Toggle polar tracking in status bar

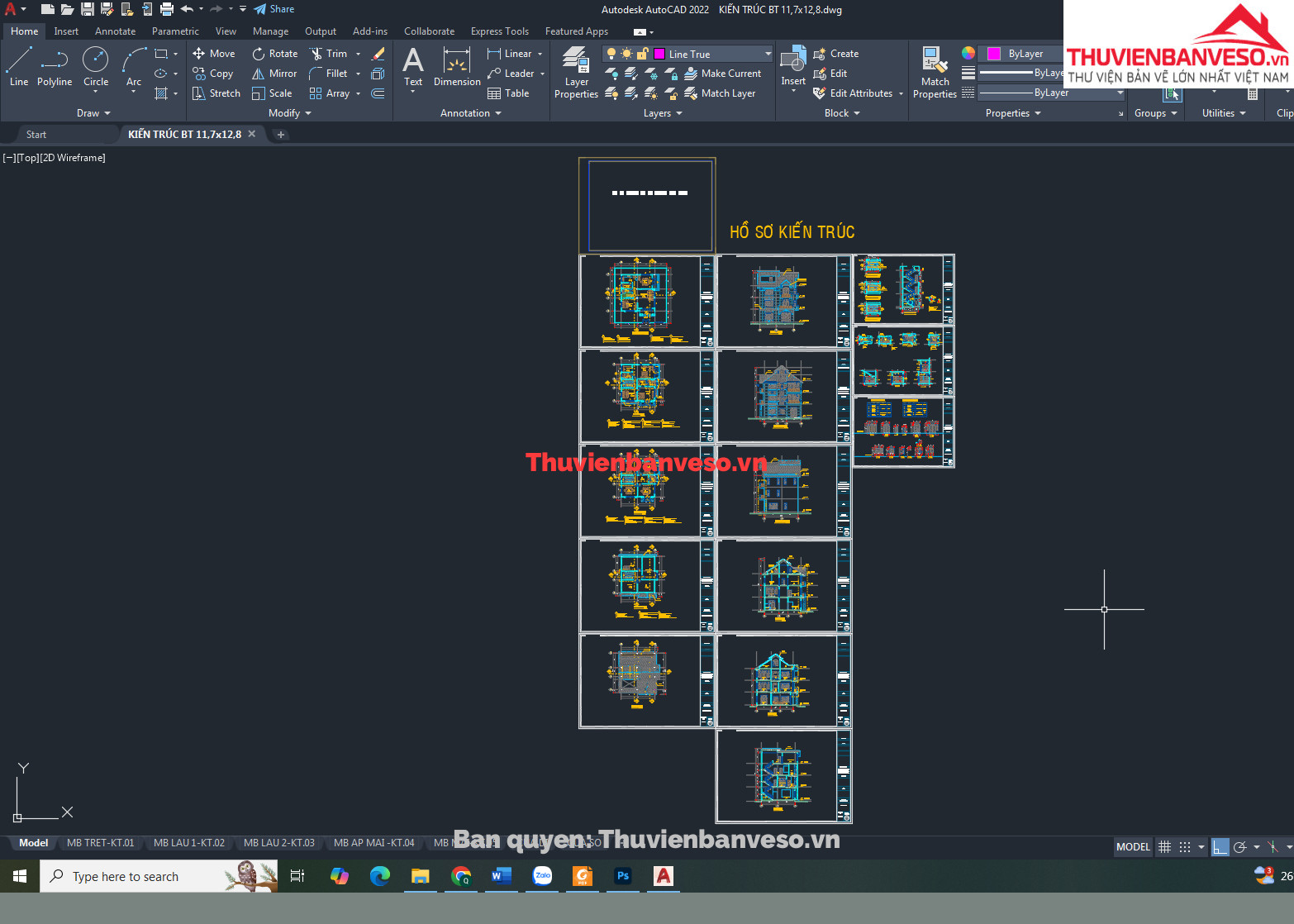coord(1239,846)
